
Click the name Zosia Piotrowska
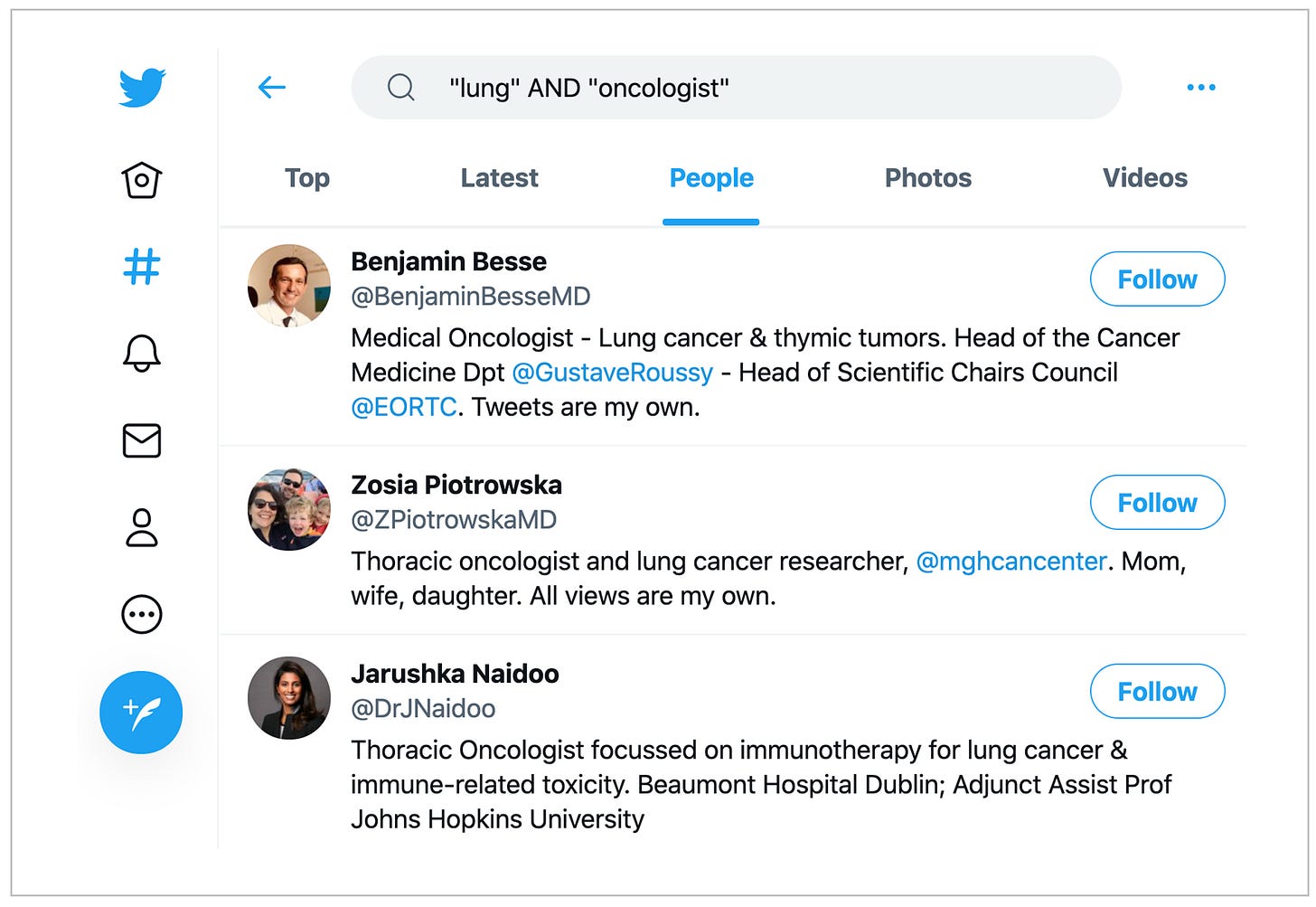(x=456, y=485)
